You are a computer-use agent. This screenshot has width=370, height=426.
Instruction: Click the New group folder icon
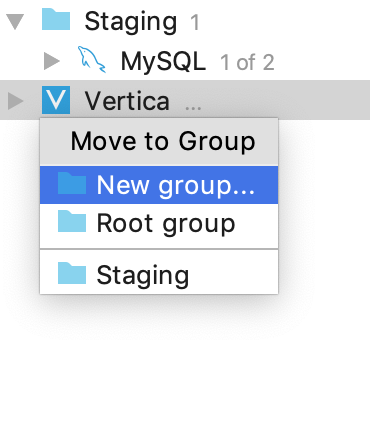(72, 183)
